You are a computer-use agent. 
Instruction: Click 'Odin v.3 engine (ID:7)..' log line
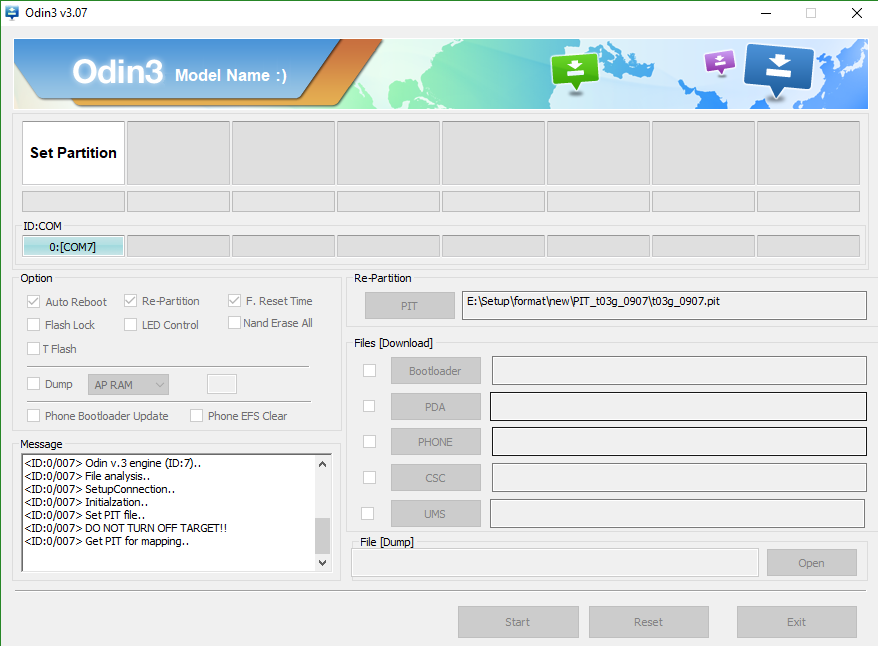[x=113, y=463]
